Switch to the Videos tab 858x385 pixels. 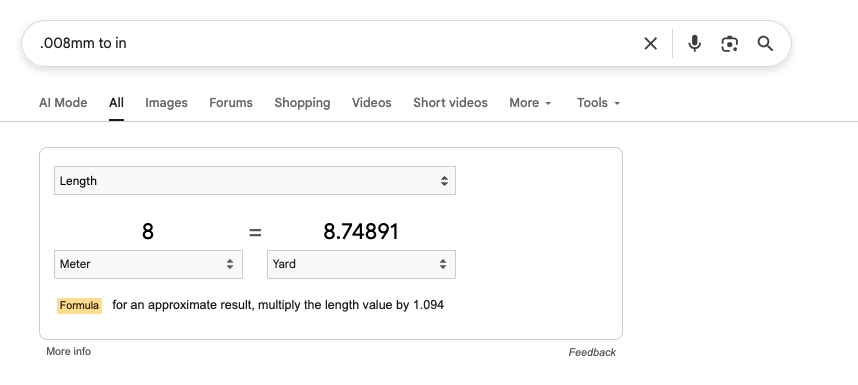click(x=372, y=103)
